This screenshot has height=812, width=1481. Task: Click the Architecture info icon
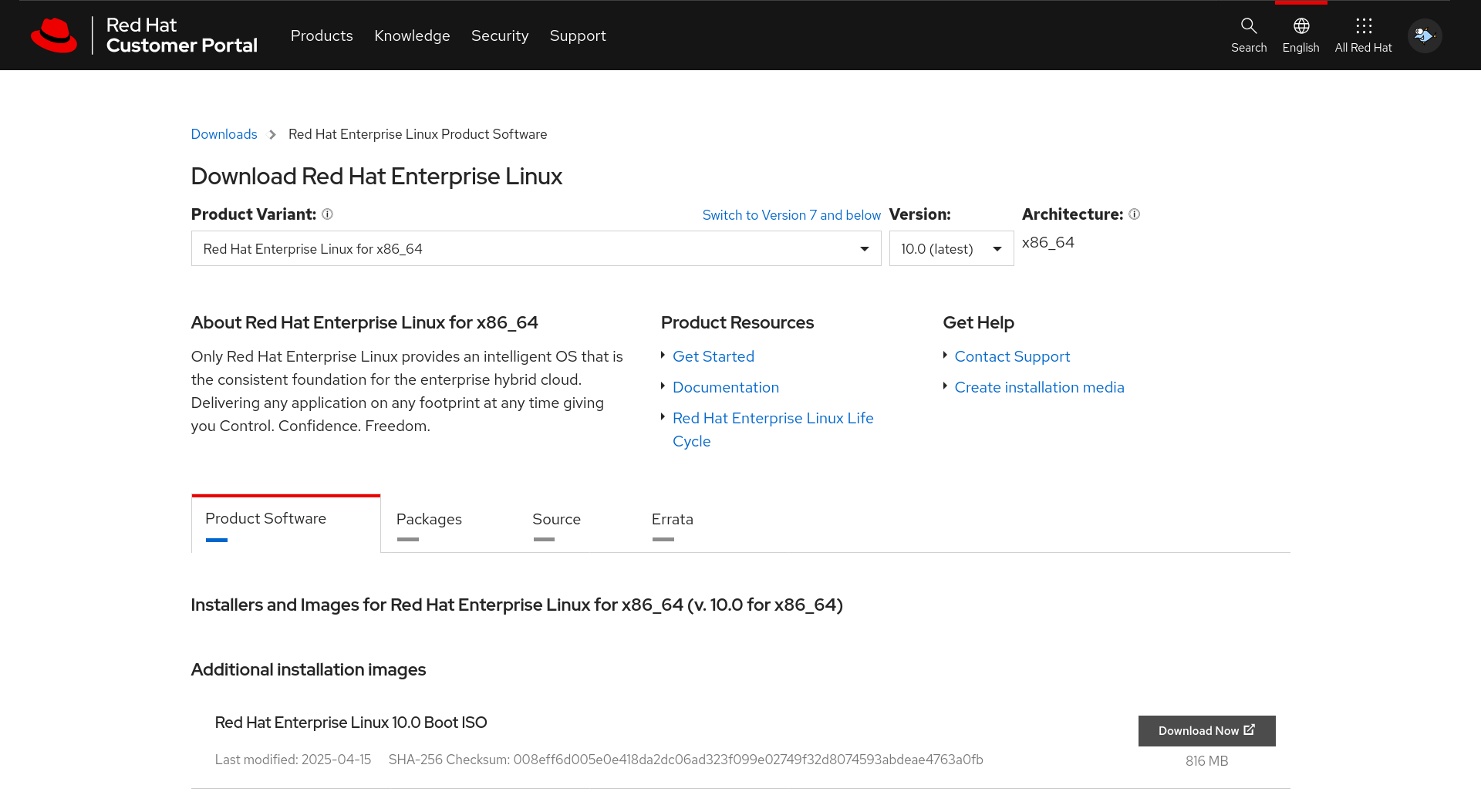pyautogui.click(x=1134, y=214)
